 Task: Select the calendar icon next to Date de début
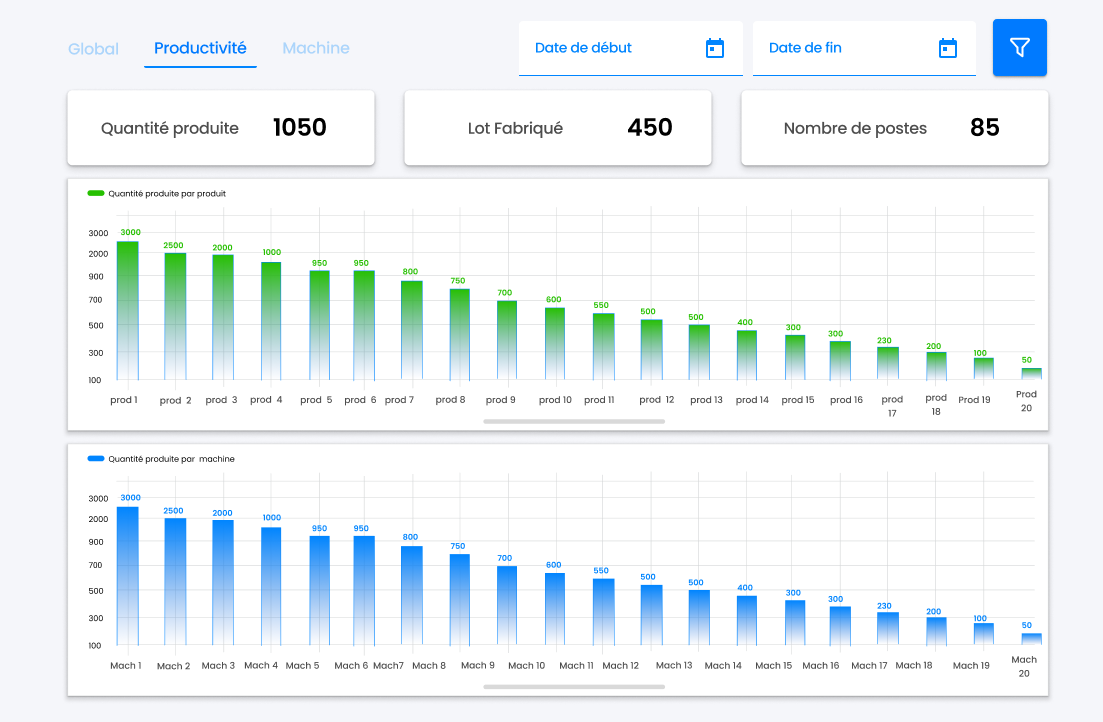click(x=714, y=47)
